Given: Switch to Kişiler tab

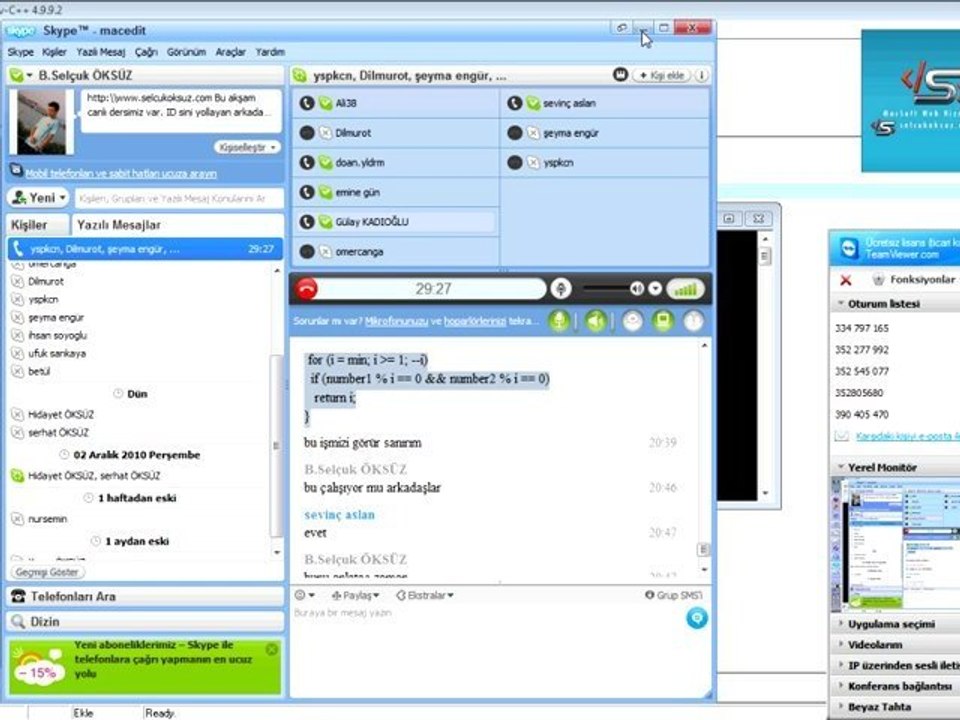Looking at the screenshot, I should coord(37,225).
